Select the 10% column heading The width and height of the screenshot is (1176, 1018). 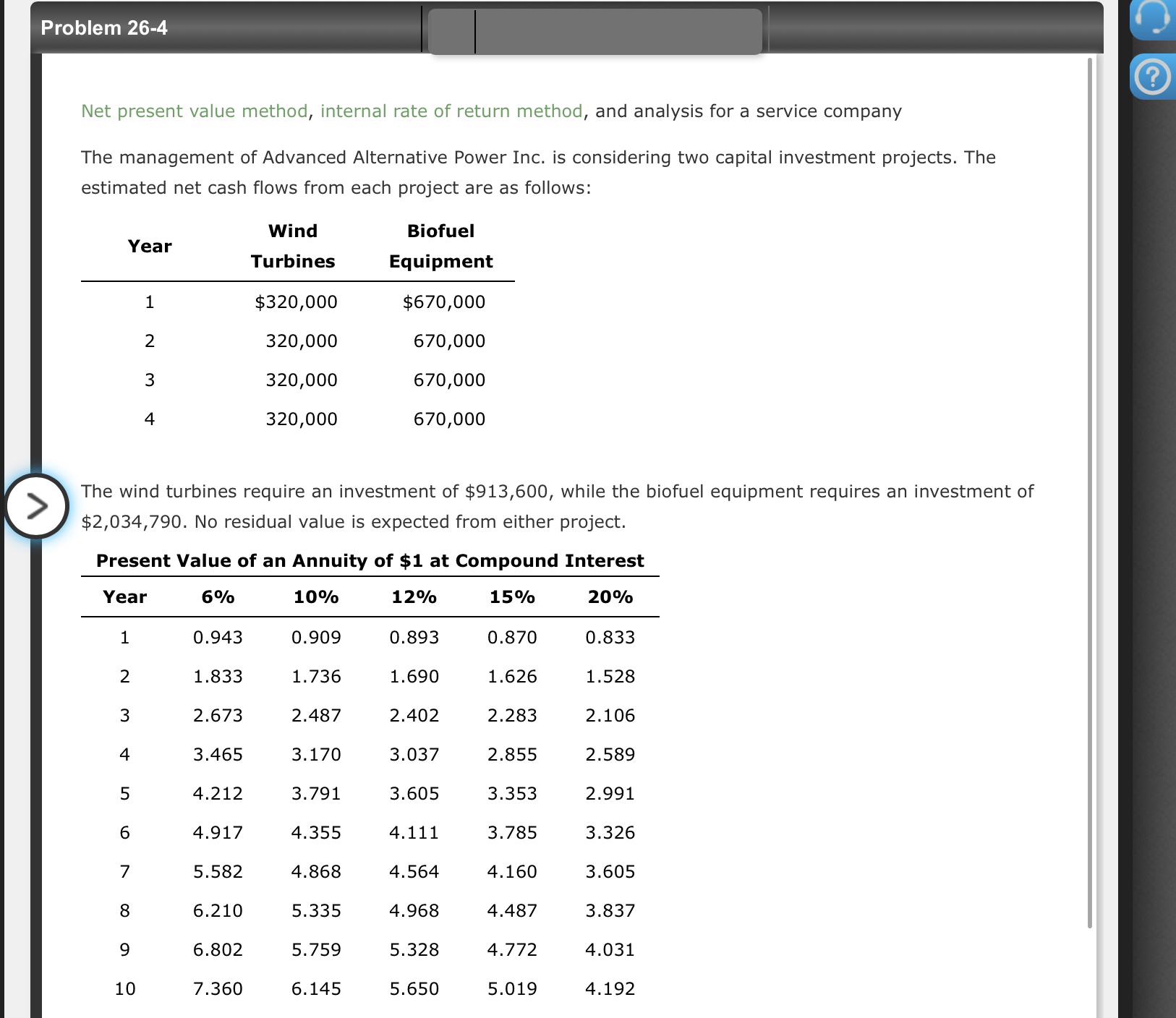click(316, 596)
